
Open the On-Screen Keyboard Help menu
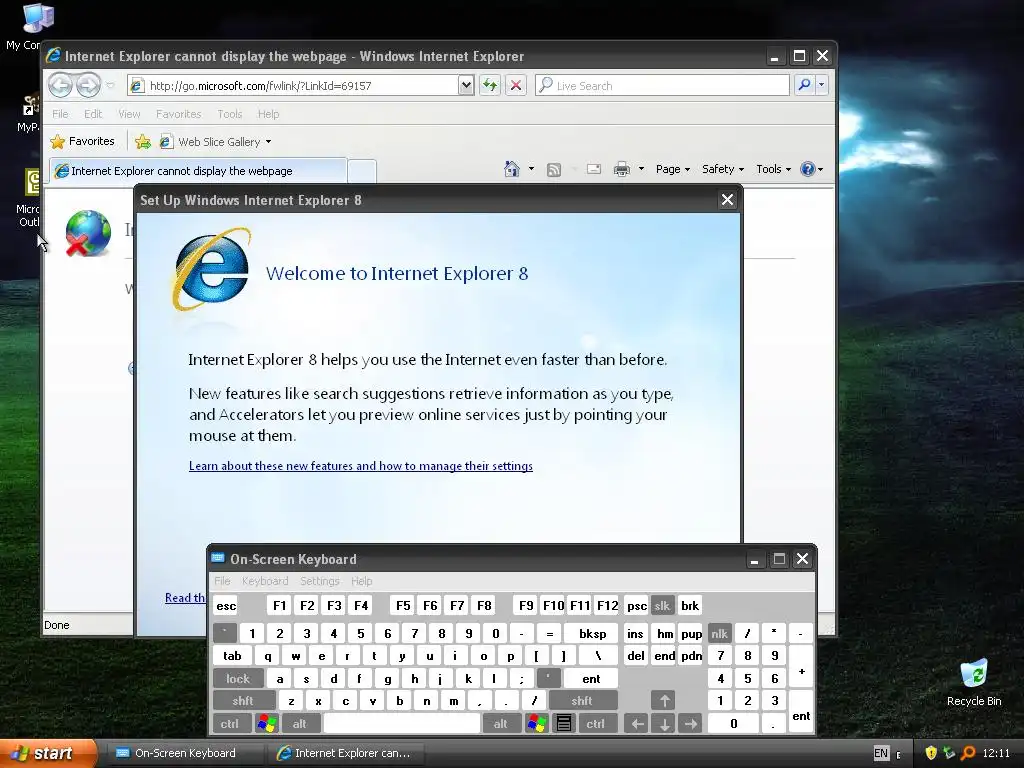pyautogui.click(x=361, y=581)
